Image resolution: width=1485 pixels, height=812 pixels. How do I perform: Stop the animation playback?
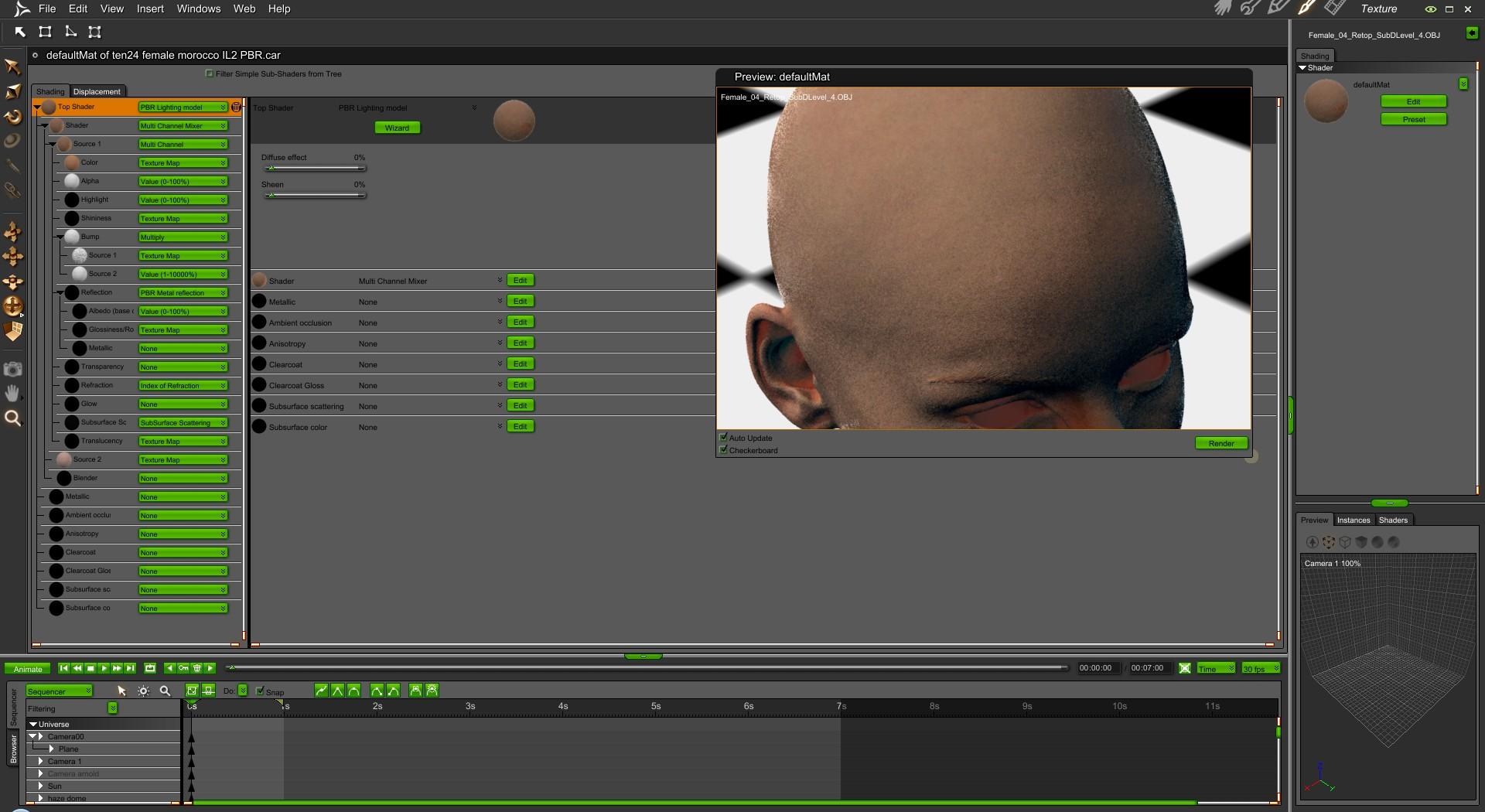pyautogui.click(x=90, y=668)
